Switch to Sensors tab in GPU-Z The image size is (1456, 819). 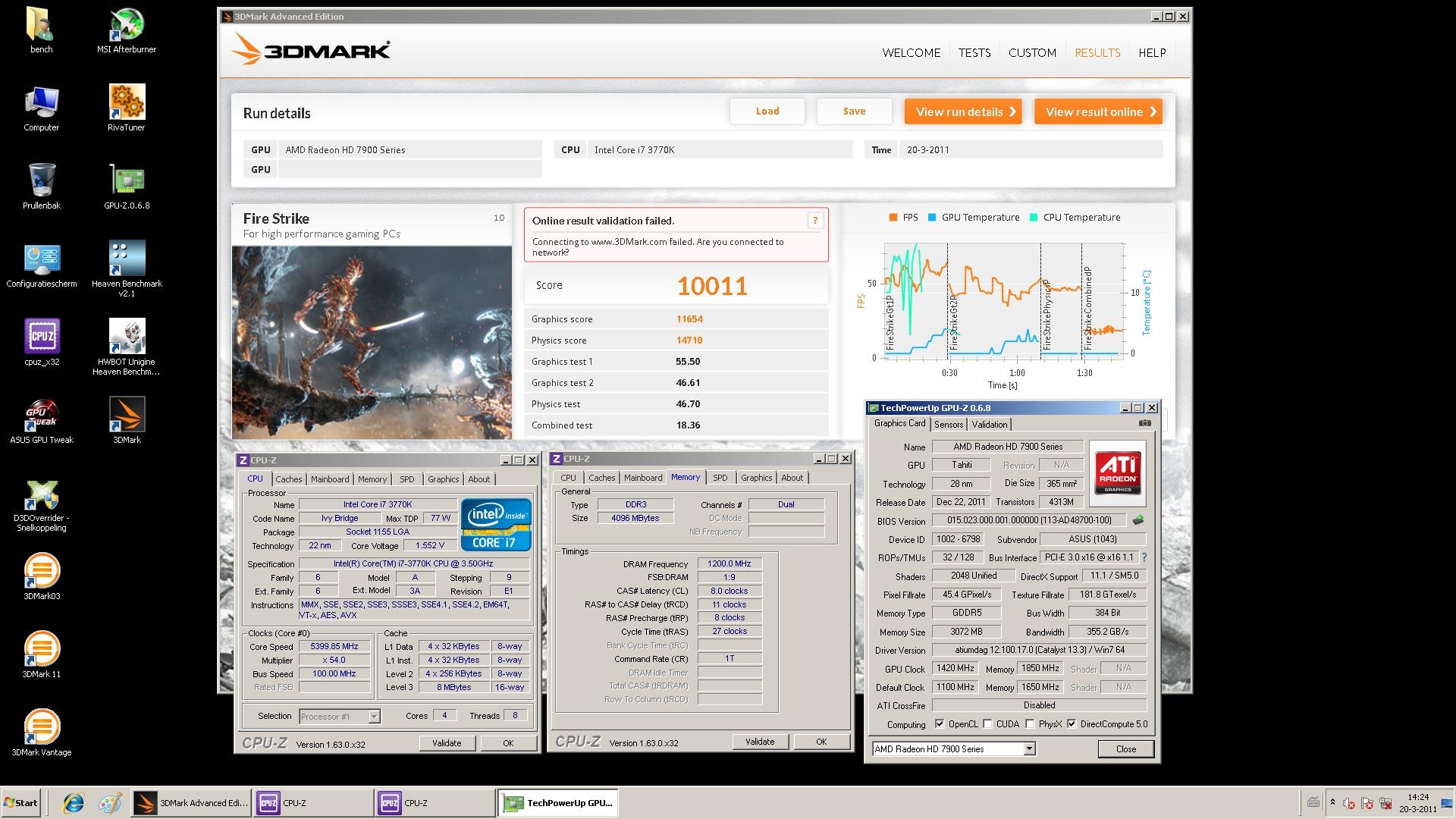[949, 425]
